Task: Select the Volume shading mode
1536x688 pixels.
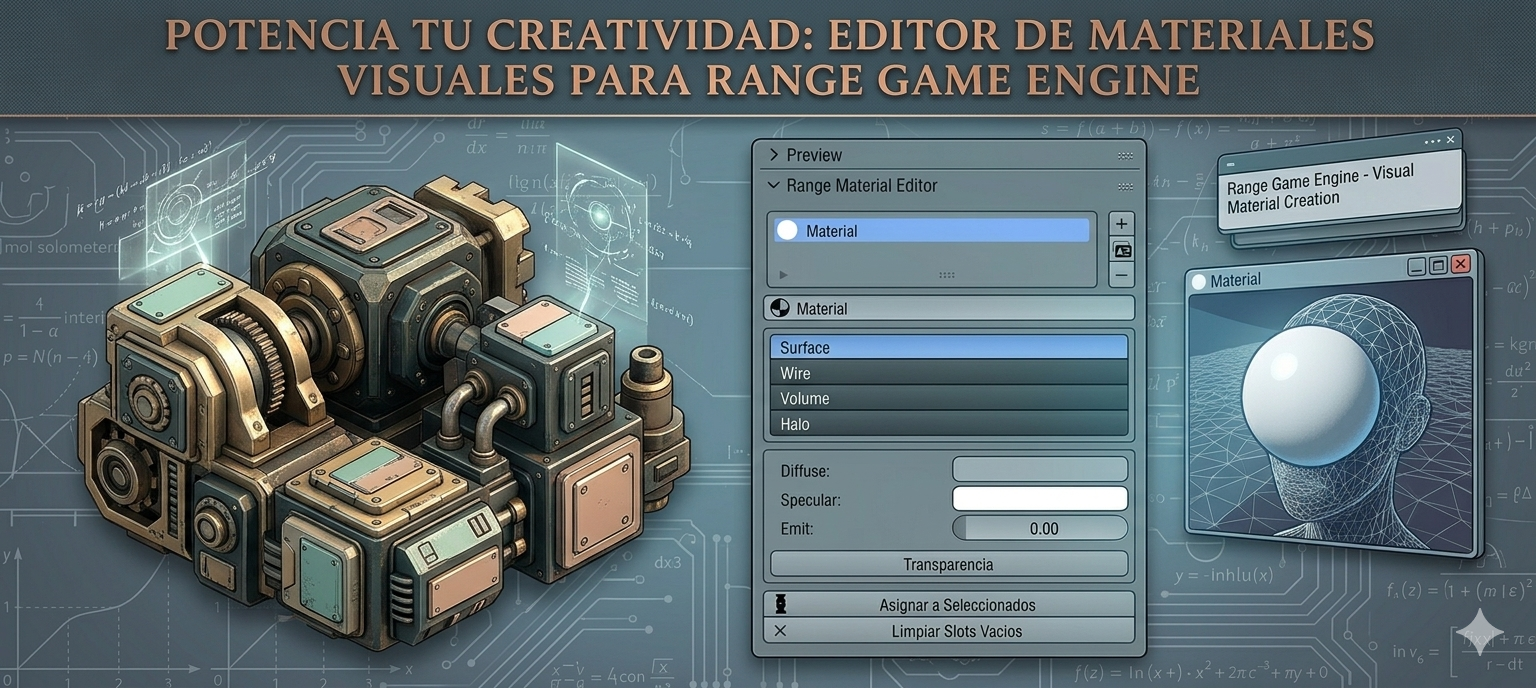Action: point(948,398)
